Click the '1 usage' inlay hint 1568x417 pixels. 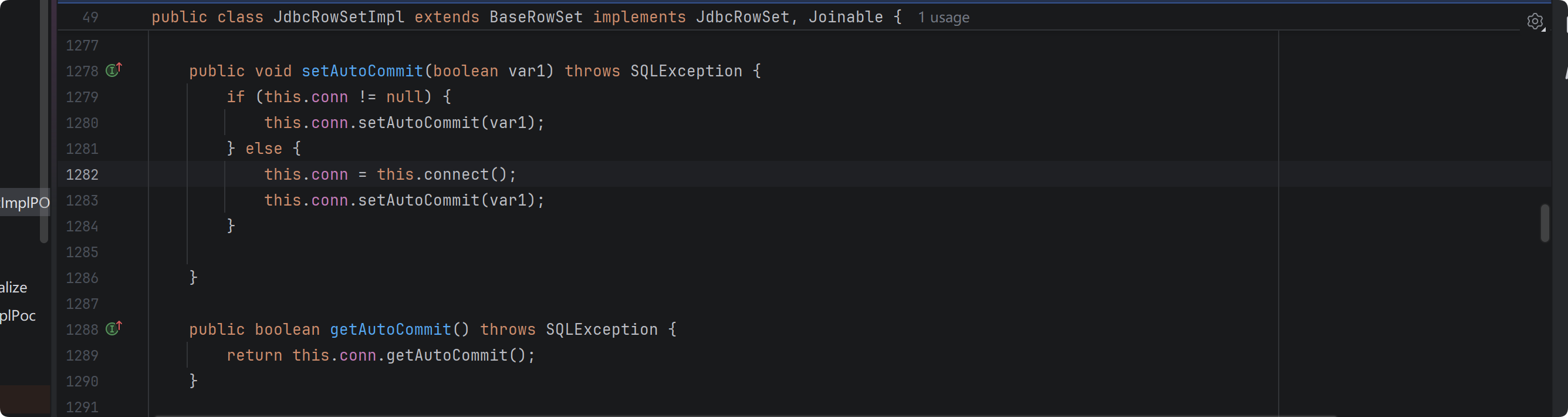(944, 17)
